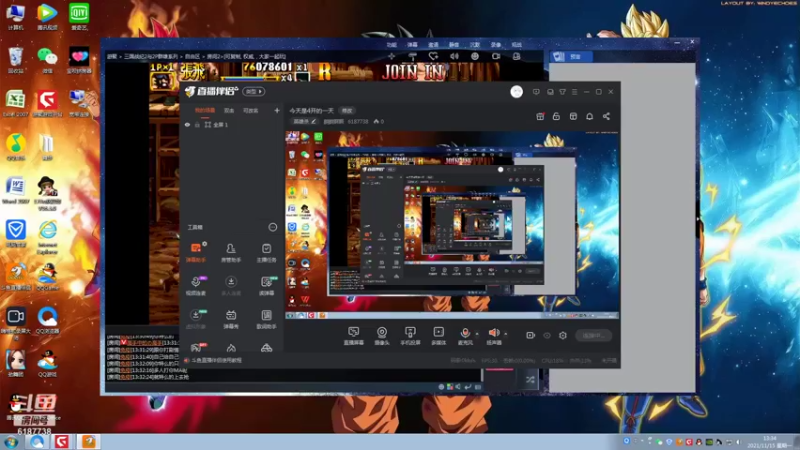Toggle the preview eye icon beside settings
800x450 pixels.
point(547,335)
